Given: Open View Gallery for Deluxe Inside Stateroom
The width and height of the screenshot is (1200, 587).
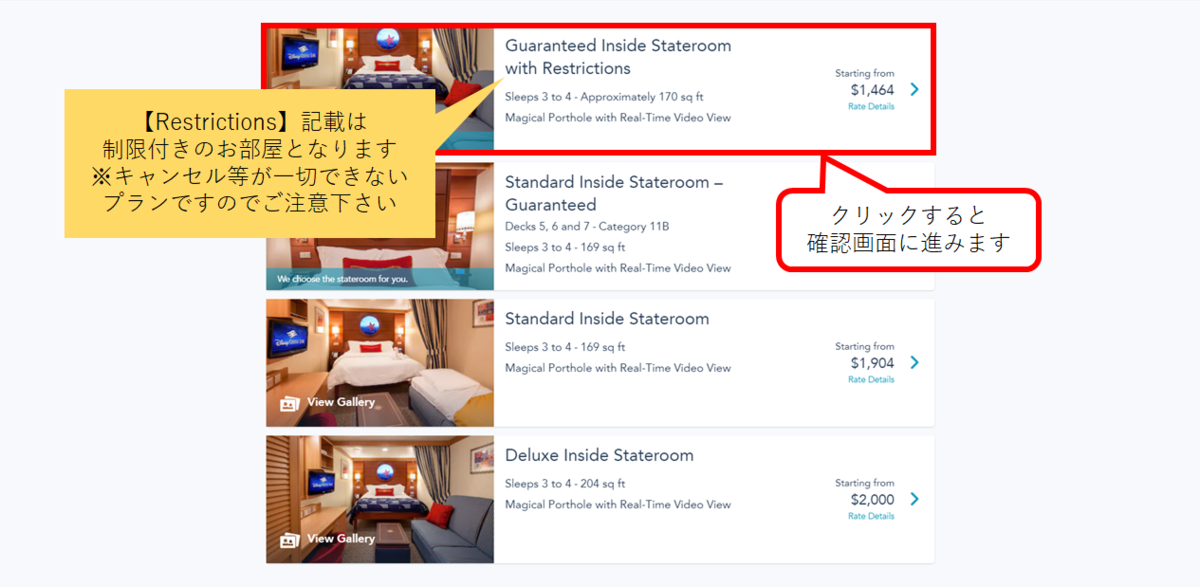Looking at the screenshot, I should point(341,539).
